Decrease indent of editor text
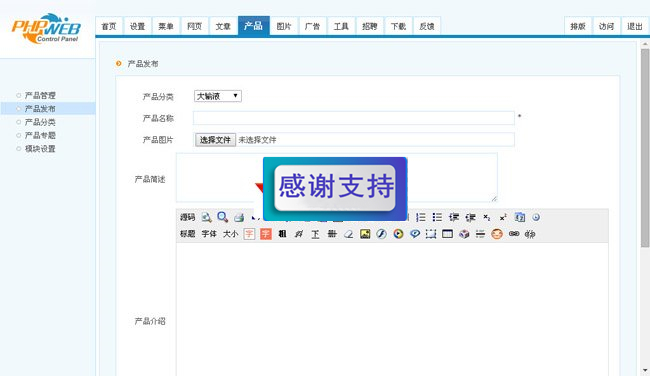The width and height of the screenshot is (650, 376). (470, 217)
